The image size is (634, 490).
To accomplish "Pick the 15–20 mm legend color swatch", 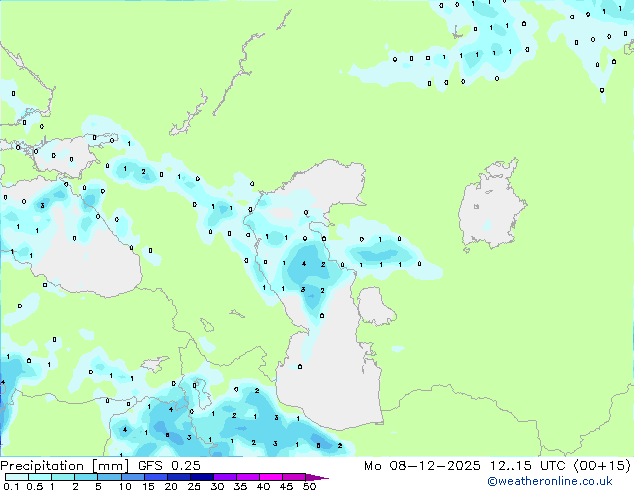I will 156,477.
